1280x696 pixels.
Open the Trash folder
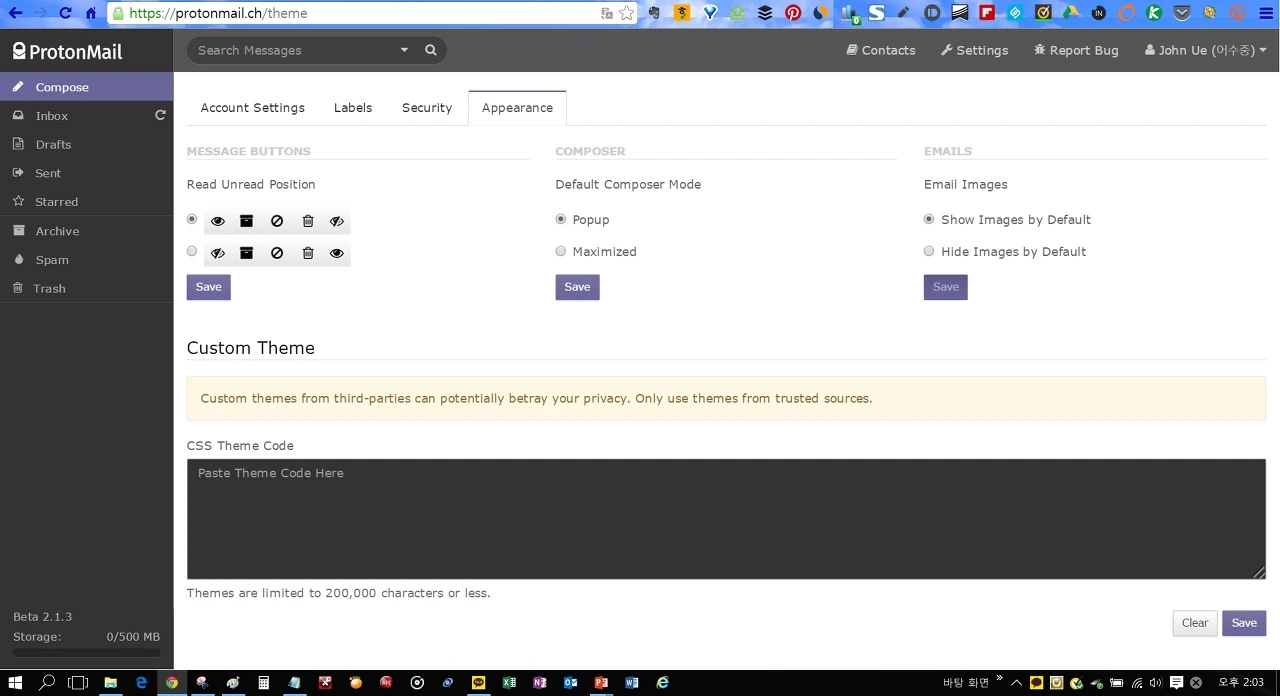[x=86, y=289]
